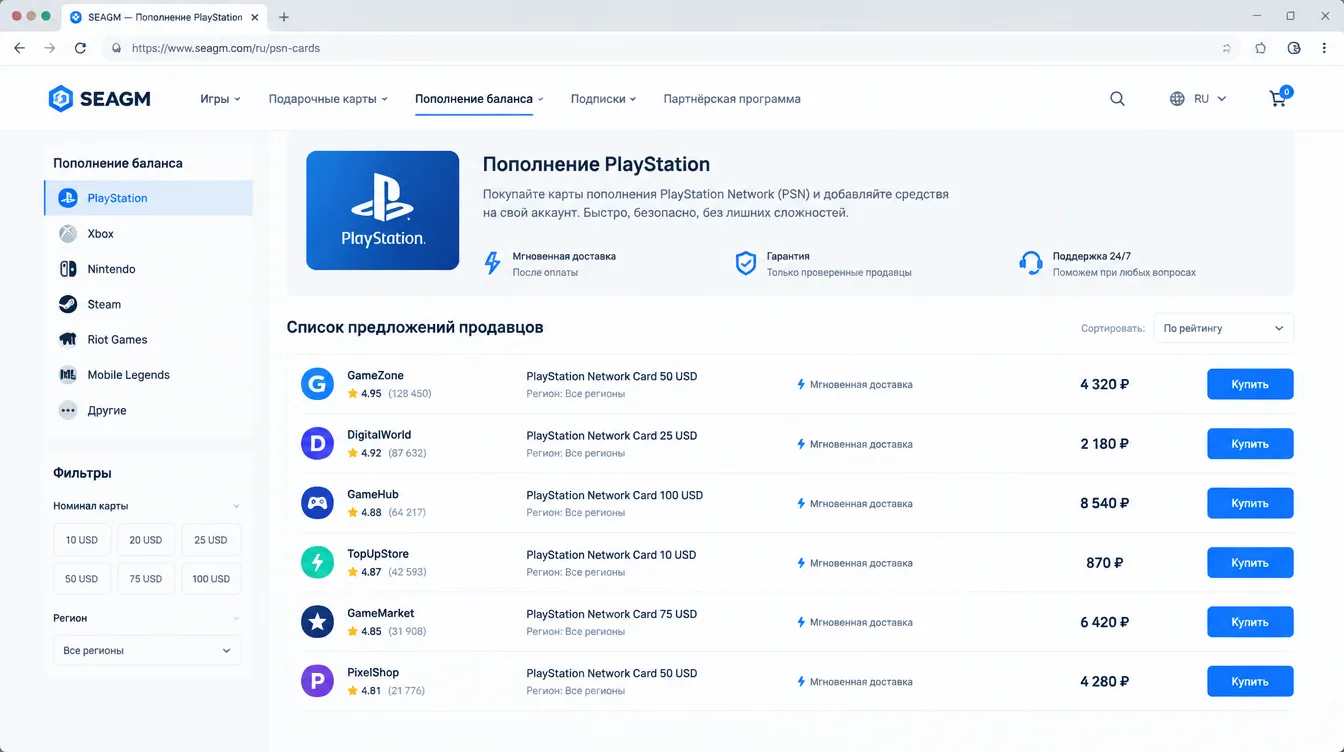
Task: Click GameZone seller avatar
Action: pos(317,384)
